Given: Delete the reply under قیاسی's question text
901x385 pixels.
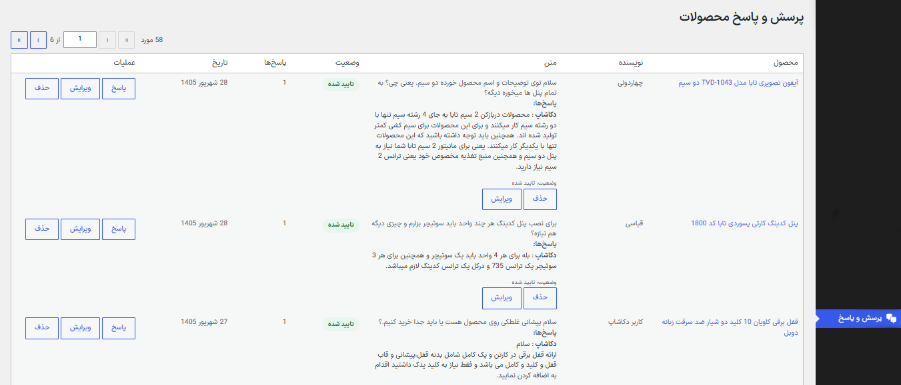Looking at the screenshot, I should (x=540, y=298).
